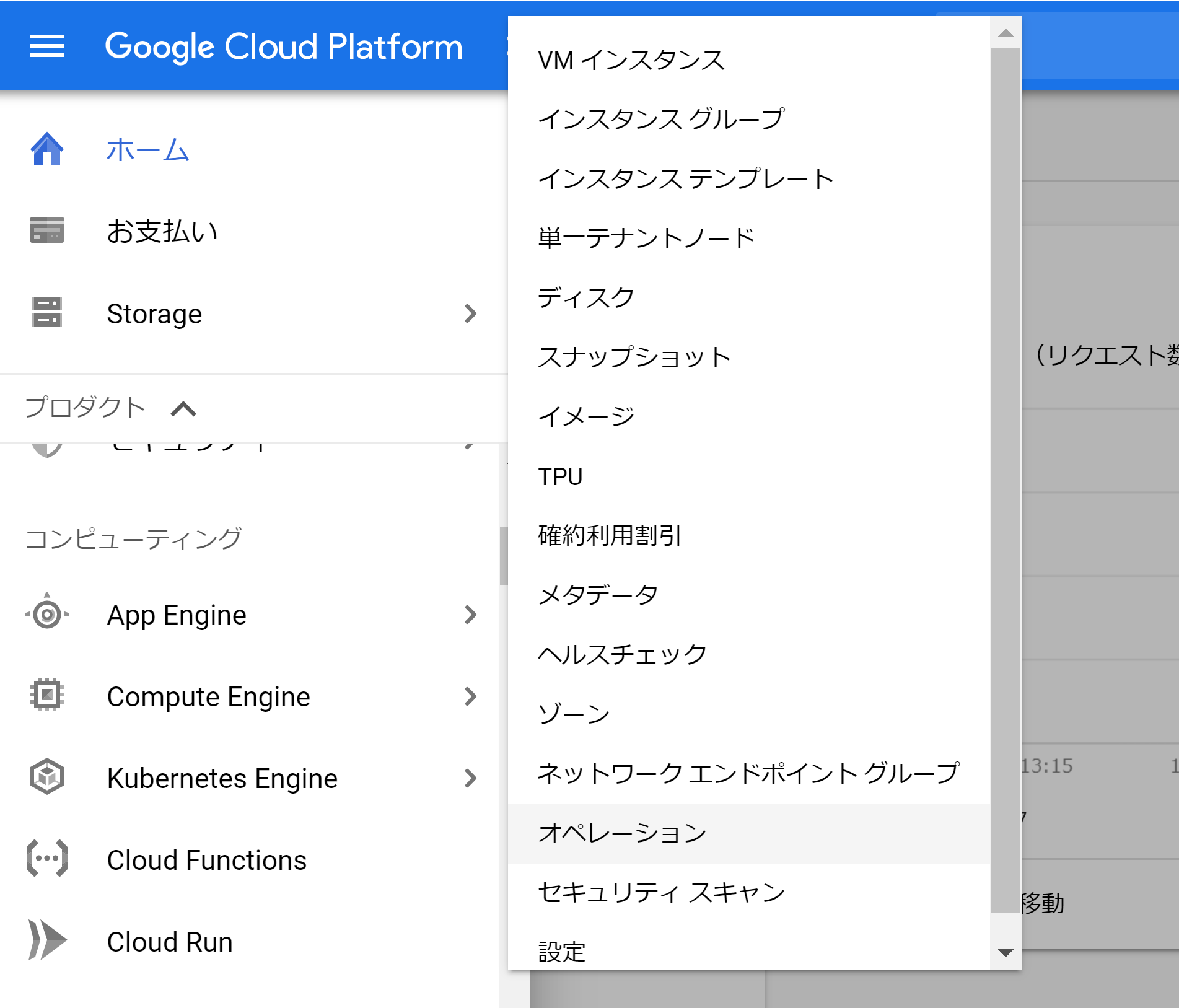Select 単一テナントノード menu item
Screen dimensions: 1179x1008
pyautogui.click(x=749, y=238)
